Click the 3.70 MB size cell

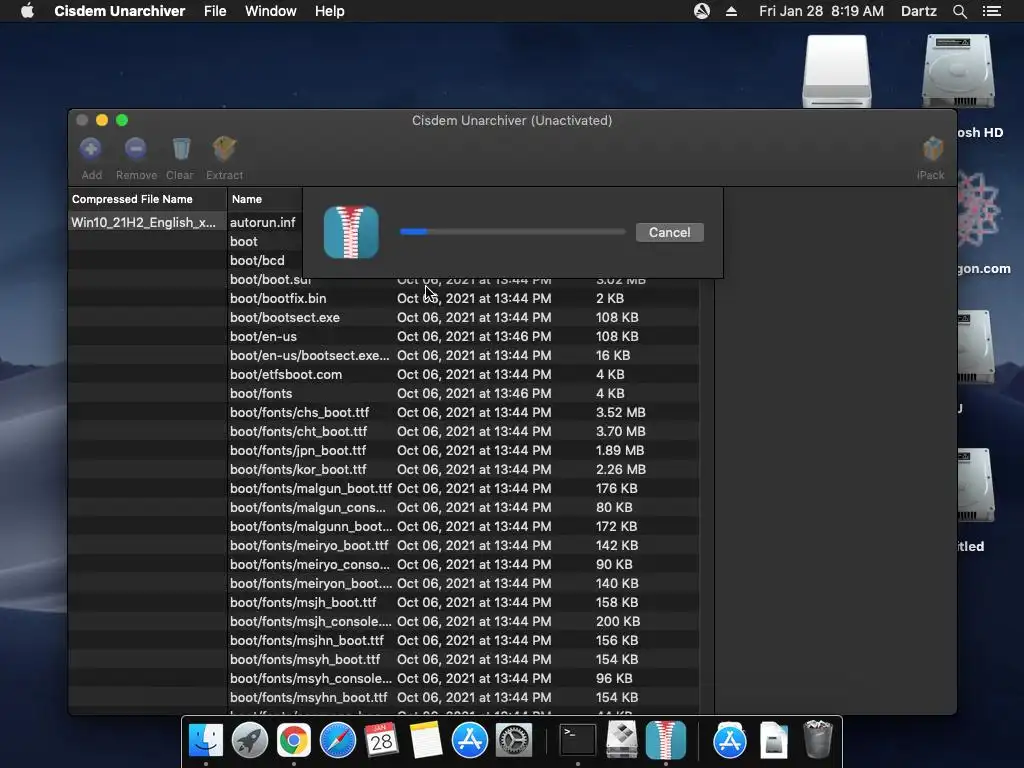pos(620,431)
